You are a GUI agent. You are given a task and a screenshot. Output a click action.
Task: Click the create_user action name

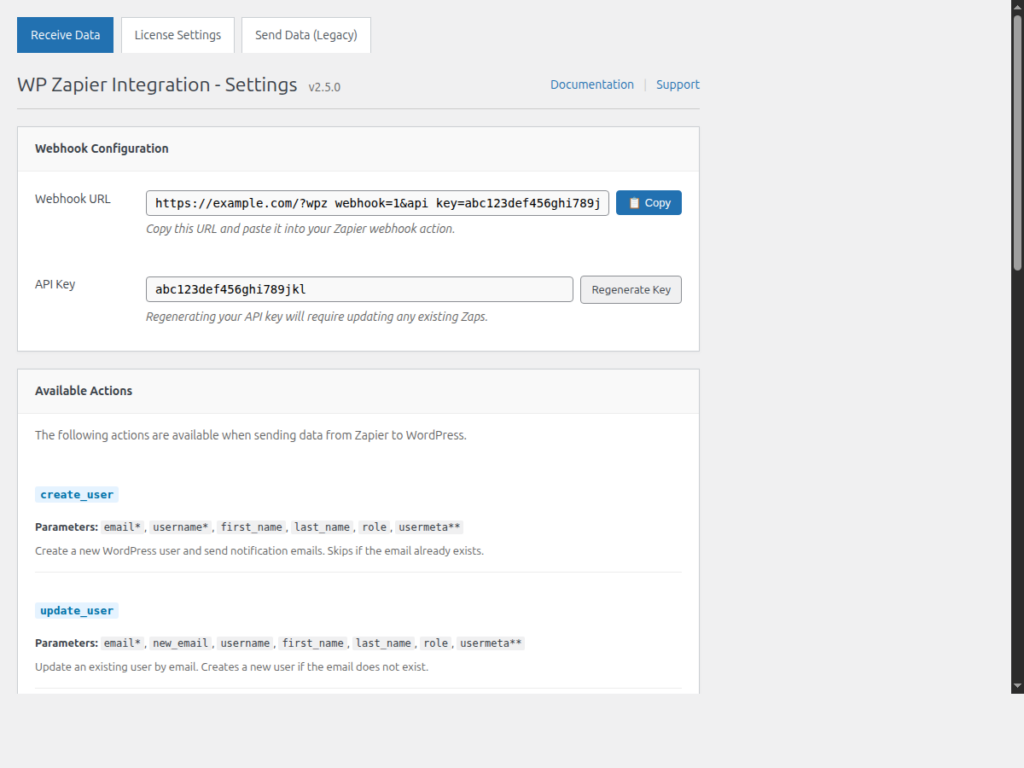tap(76, 495)
